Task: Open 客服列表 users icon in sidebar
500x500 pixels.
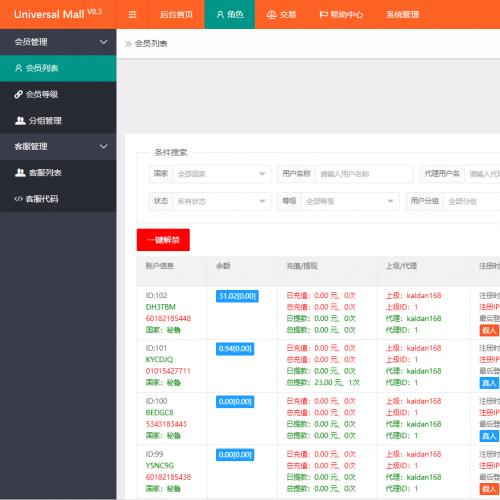Action: 20,172
